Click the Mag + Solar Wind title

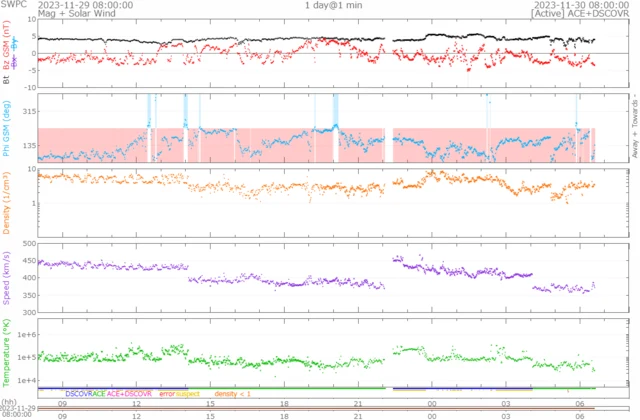pyautogui.click(x=77, y=13)
